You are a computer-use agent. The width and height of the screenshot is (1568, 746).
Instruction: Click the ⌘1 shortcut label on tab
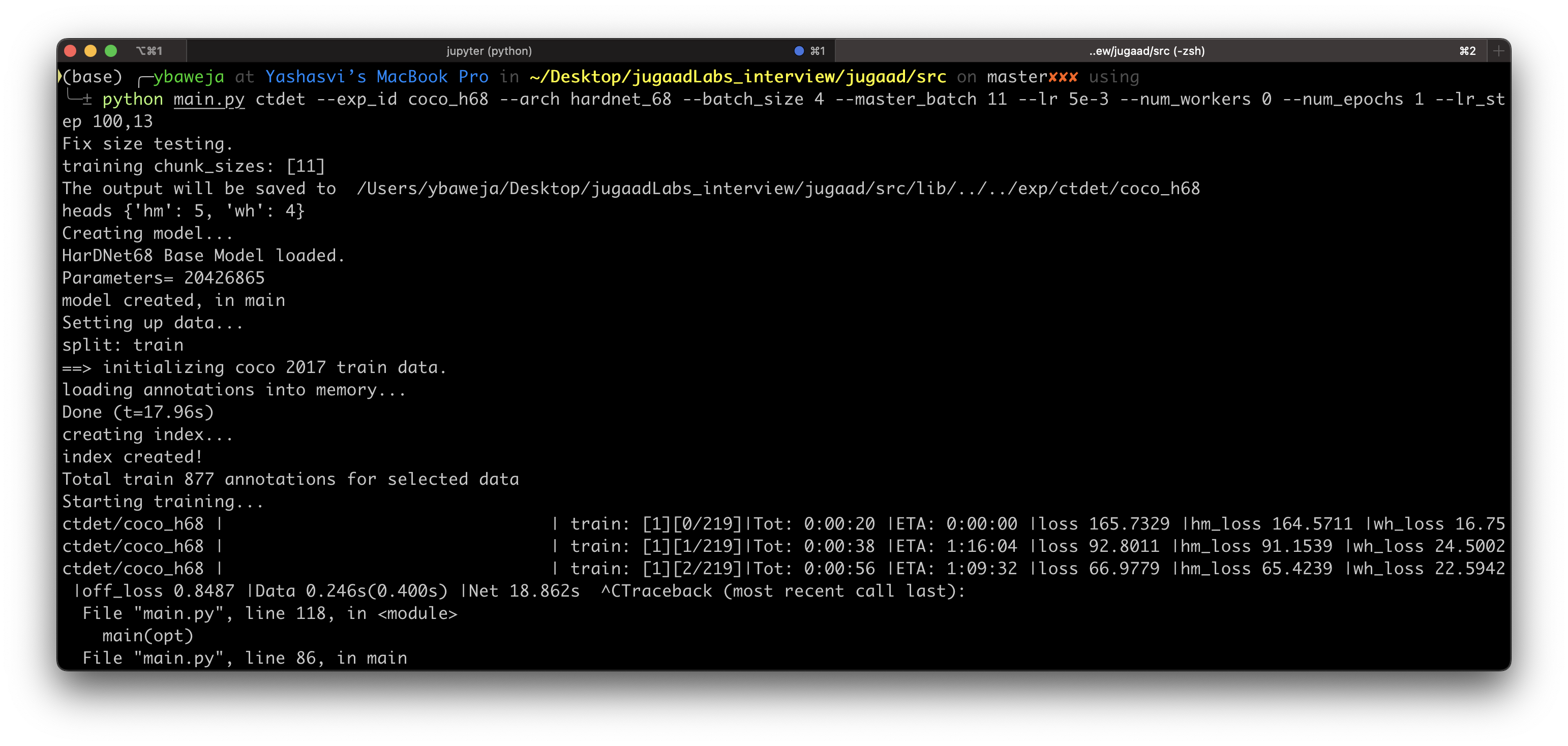pyautogui.click(x=818, y=51)
